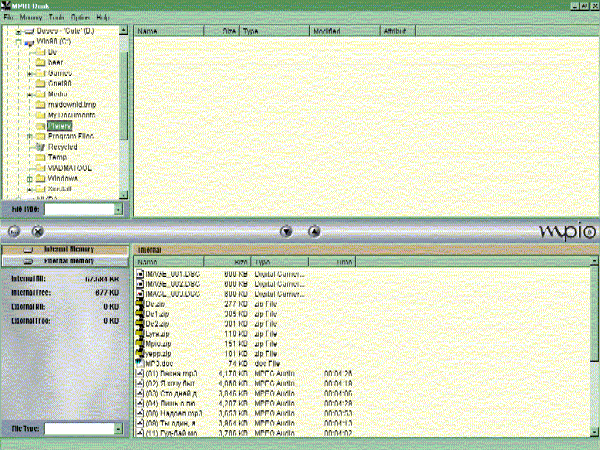Screen dimensions: 600x450
Task: Collapse the Win98 (C:) drive node
Action: coord(18,42)
